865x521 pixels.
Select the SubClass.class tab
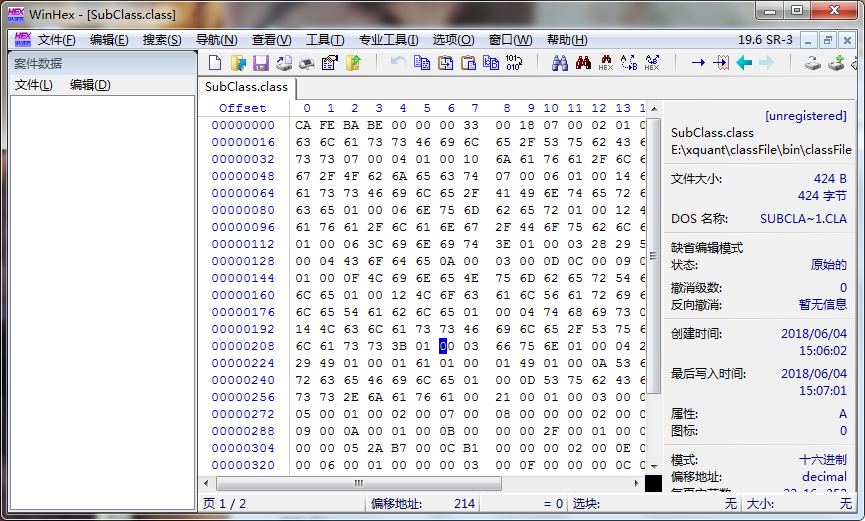(247, 87)
